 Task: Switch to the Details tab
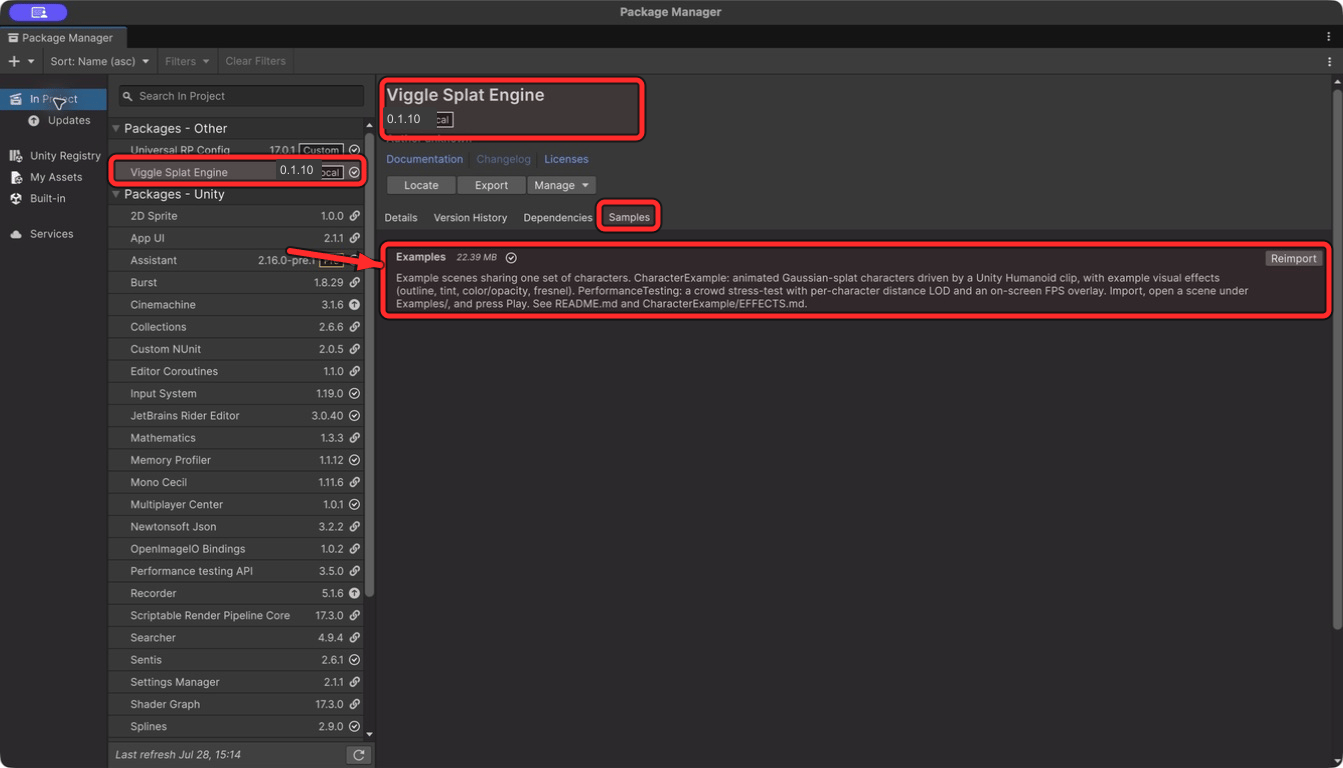(401, 217)
